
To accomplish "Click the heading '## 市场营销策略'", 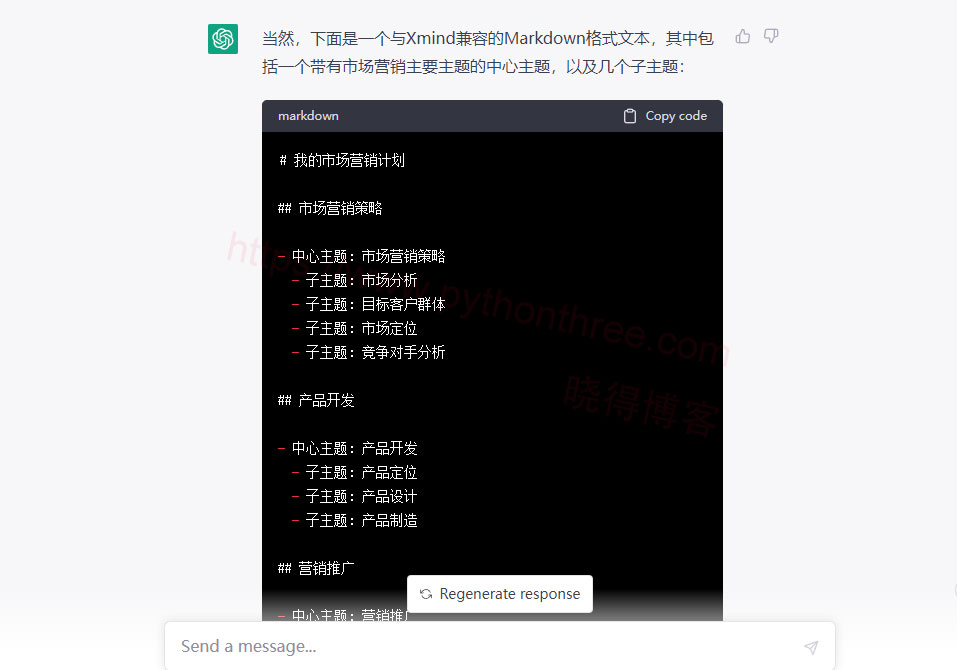I will click(x=330, y=209).
